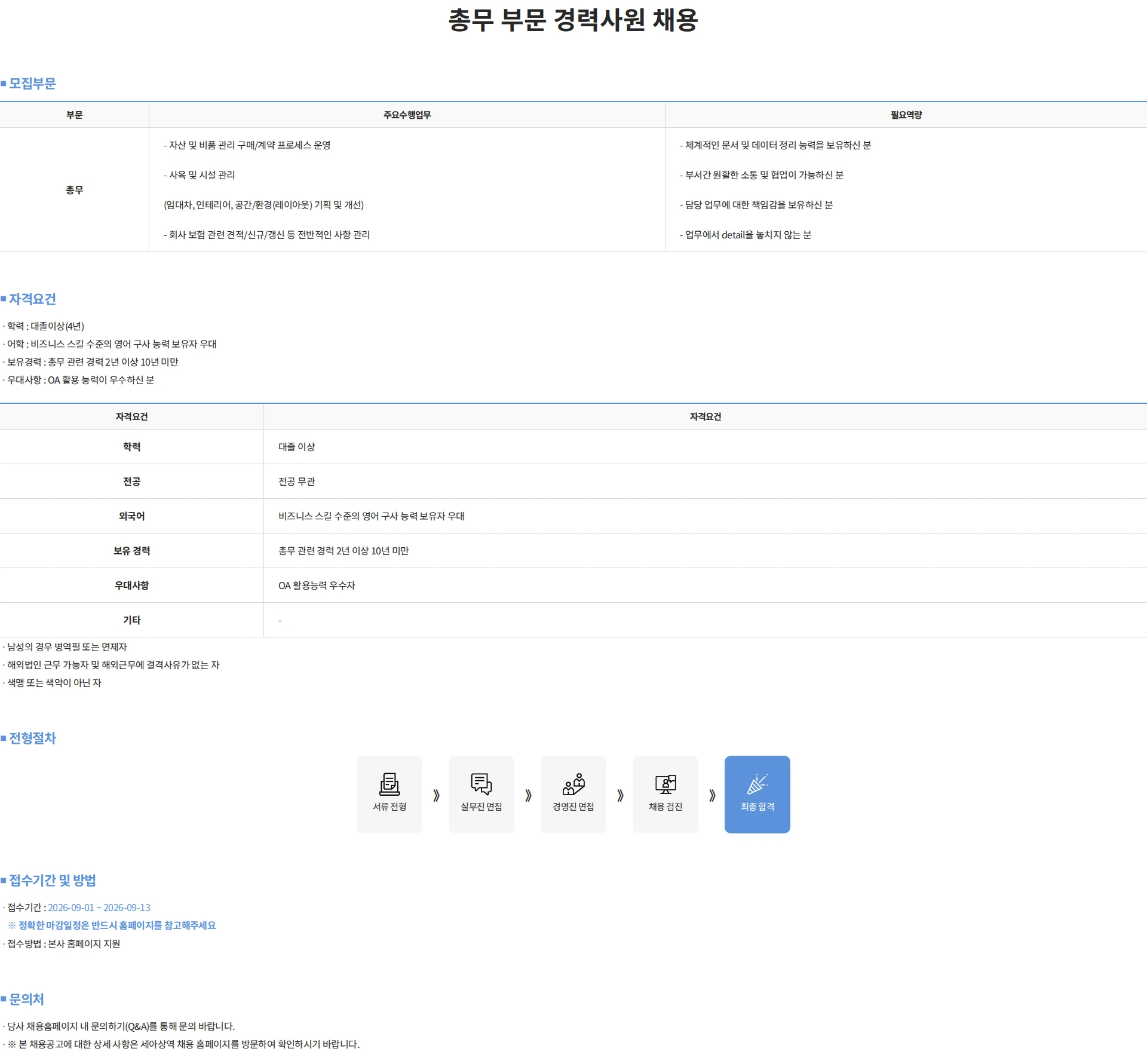The width and height of the screenshot is (1147, 1064).
Task: Click the 총무 department cell
Action: click(74, 190)
